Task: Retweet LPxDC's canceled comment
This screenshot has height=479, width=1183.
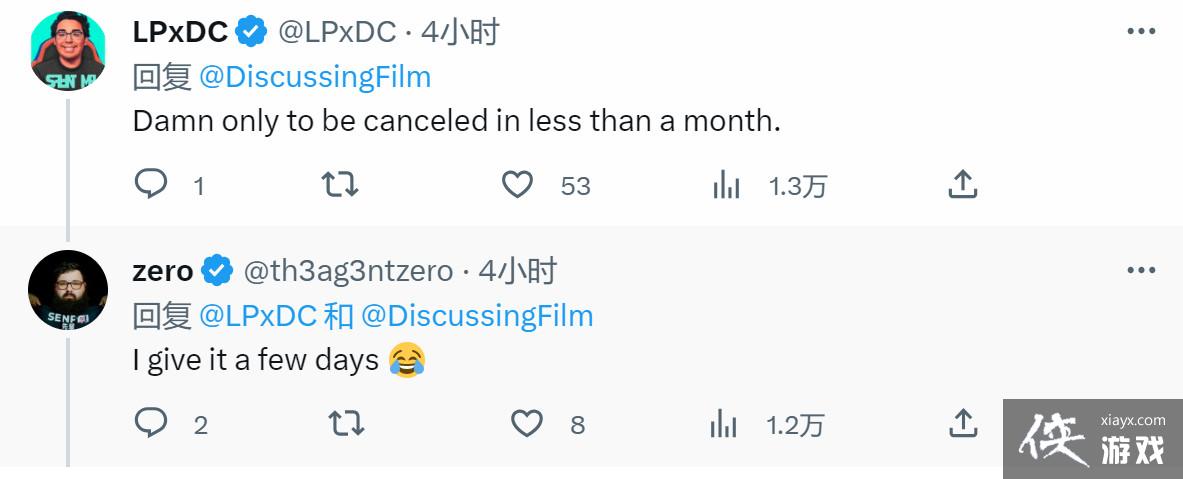Action: (340, 184)
